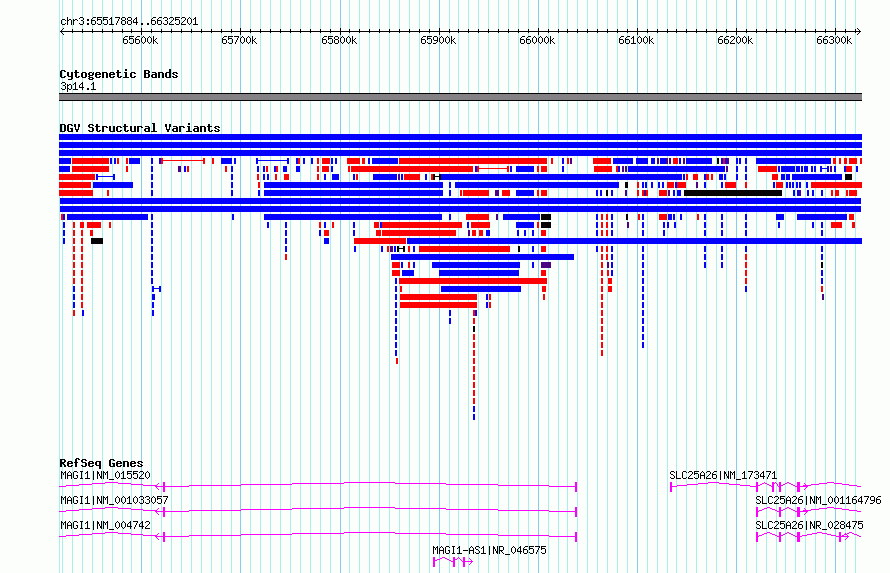Viewport: 890px width, 573px height.
Task: Click the MAGI1|NM_004742 transcript label
Action: (105, 525)
